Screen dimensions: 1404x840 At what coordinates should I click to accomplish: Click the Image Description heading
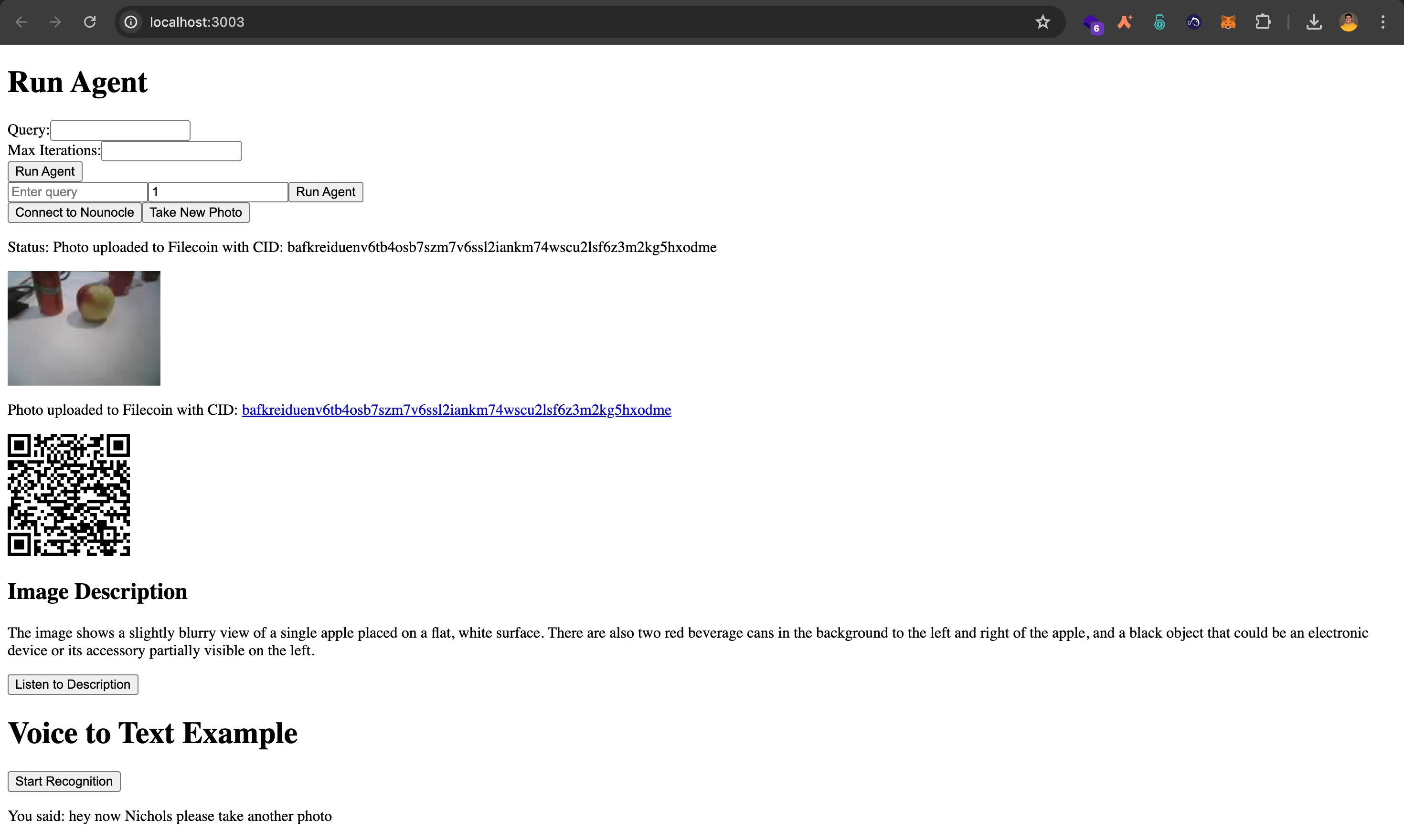[97, 591]
